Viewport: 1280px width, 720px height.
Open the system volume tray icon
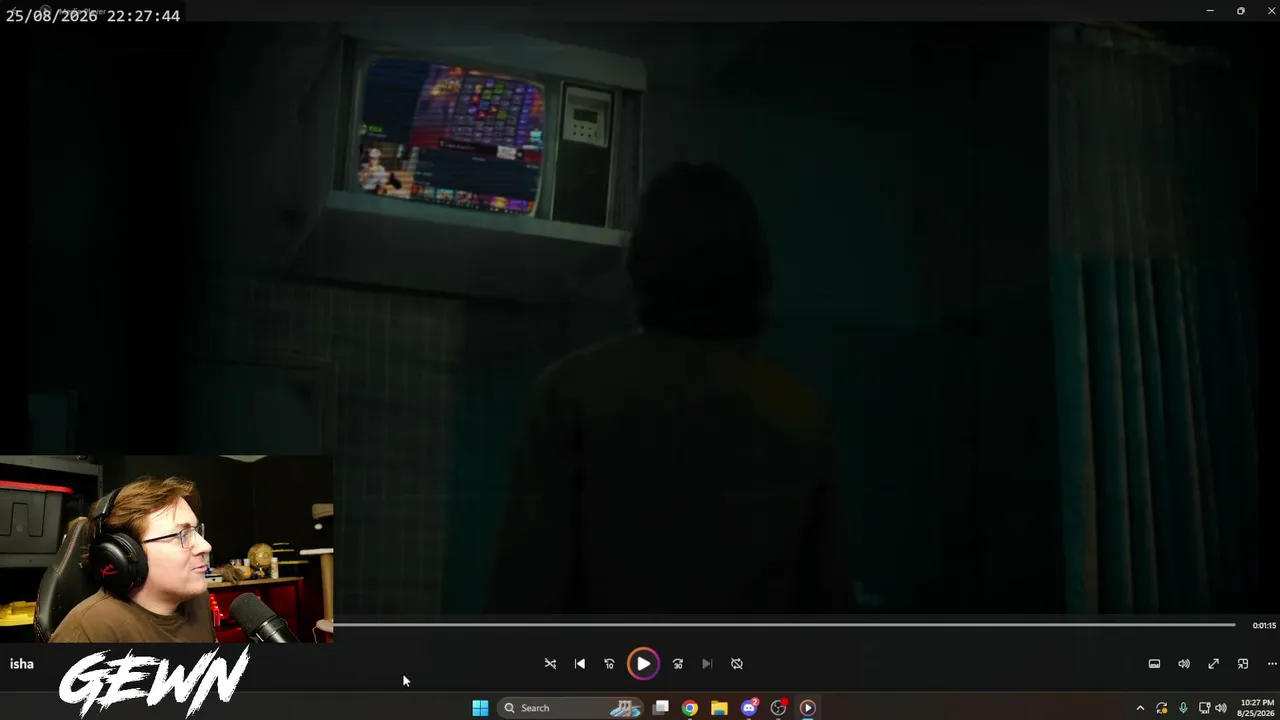1220,708
